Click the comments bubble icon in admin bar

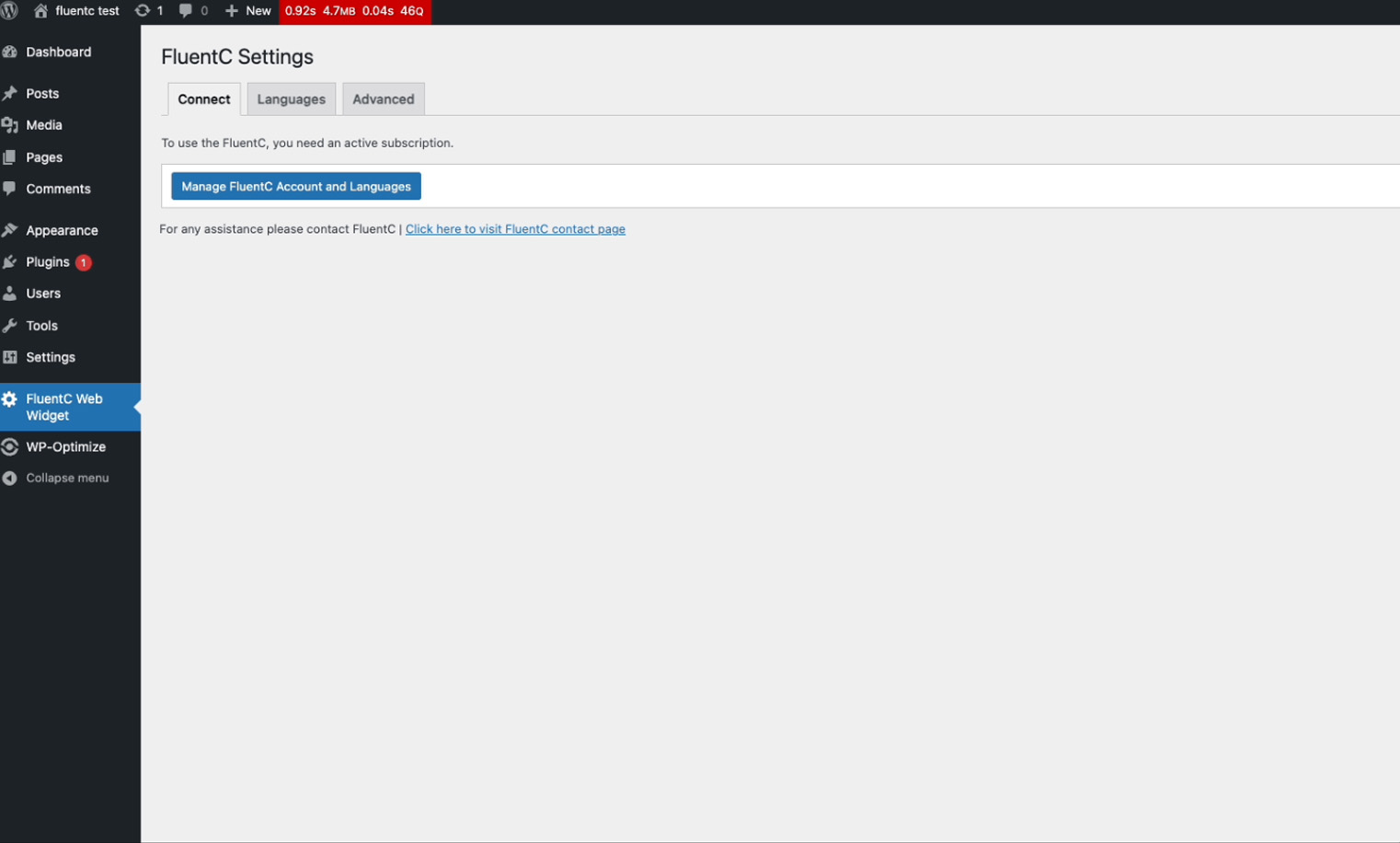click(186, 11)
